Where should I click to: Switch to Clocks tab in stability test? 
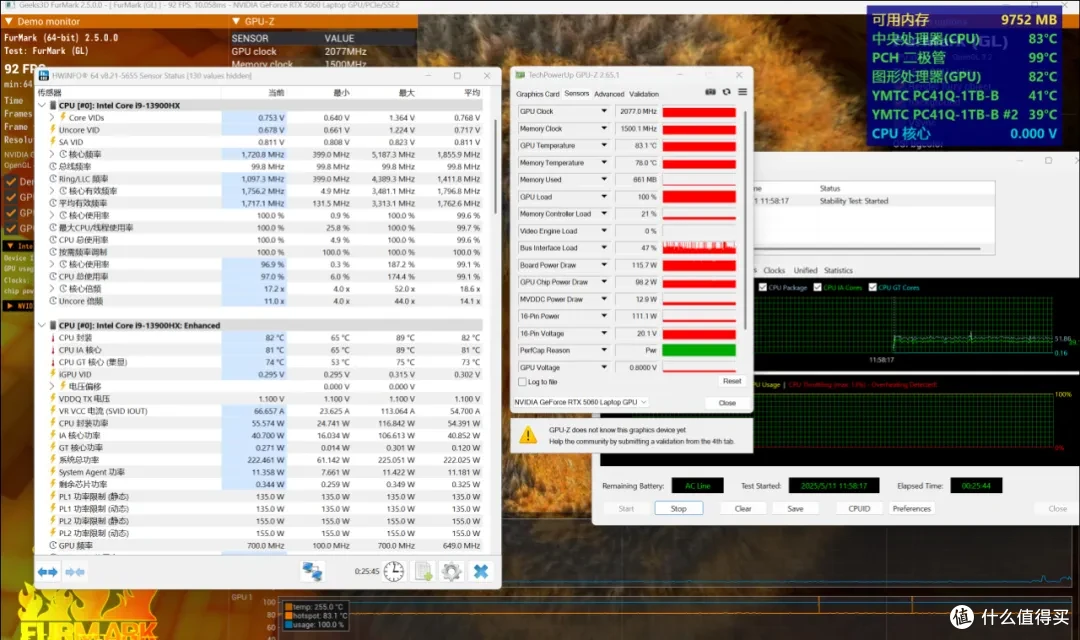tap(773, 270)
